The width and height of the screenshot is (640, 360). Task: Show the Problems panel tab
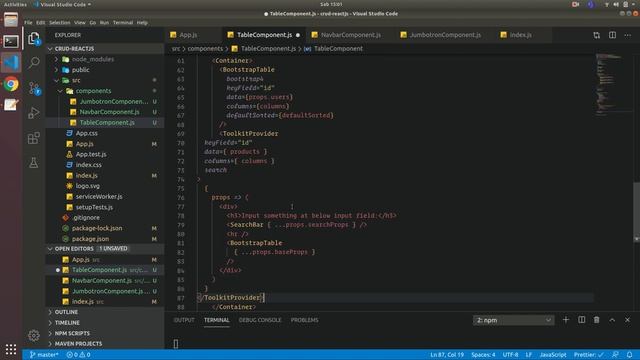[x=304, y=320]
